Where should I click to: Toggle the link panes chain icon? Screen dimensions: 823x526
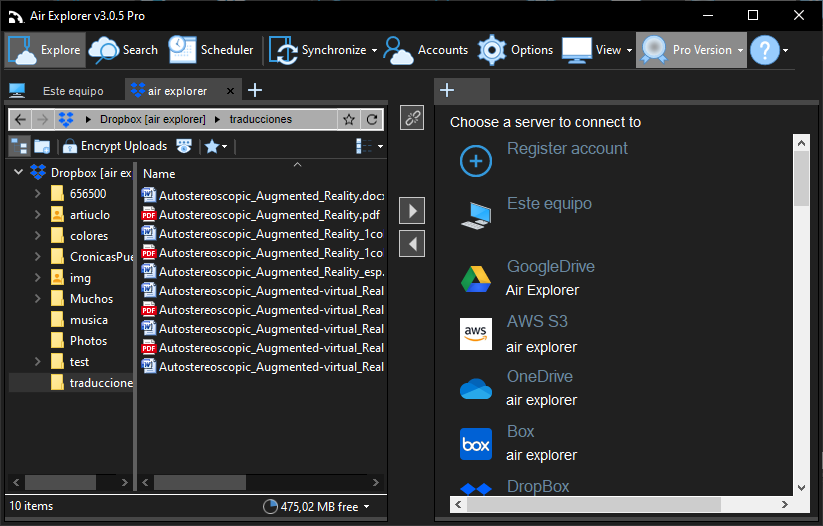pos(412,118)
